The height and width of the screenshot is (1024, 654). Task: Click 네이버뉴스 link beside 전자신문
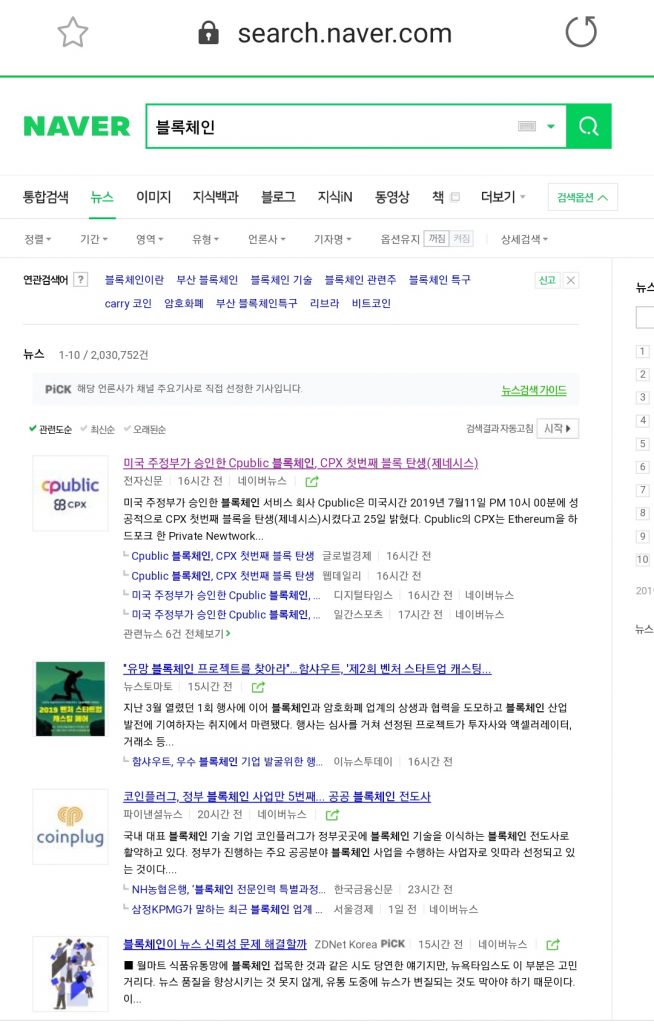click(262, 481)
